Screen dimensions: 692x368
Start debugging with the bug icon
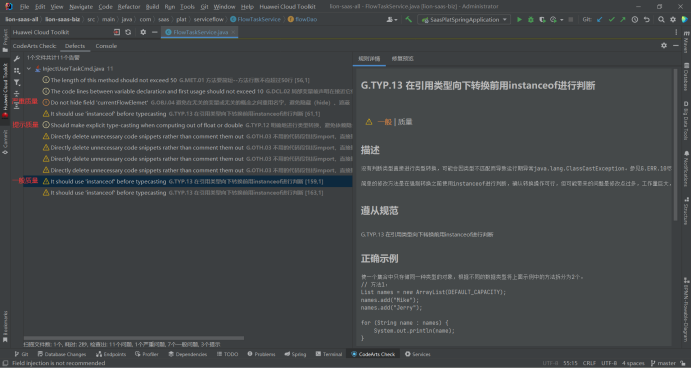(x=531, y=19)
